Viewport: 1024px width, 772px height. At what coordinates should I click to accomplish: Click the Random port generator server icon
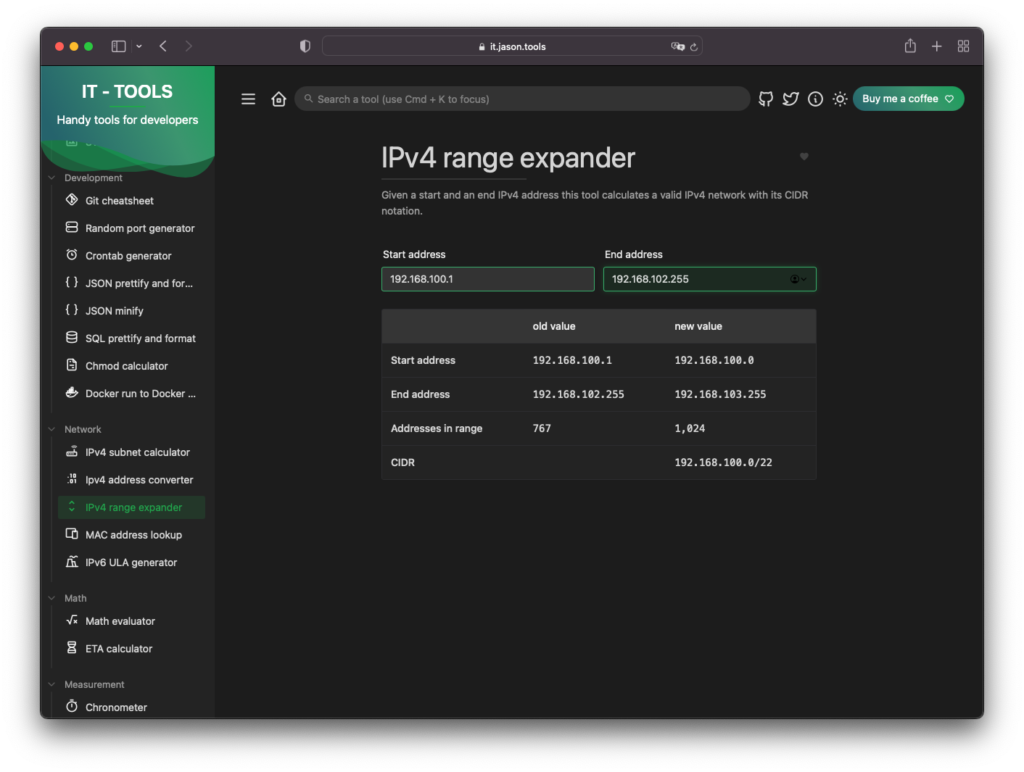[72, 227]
